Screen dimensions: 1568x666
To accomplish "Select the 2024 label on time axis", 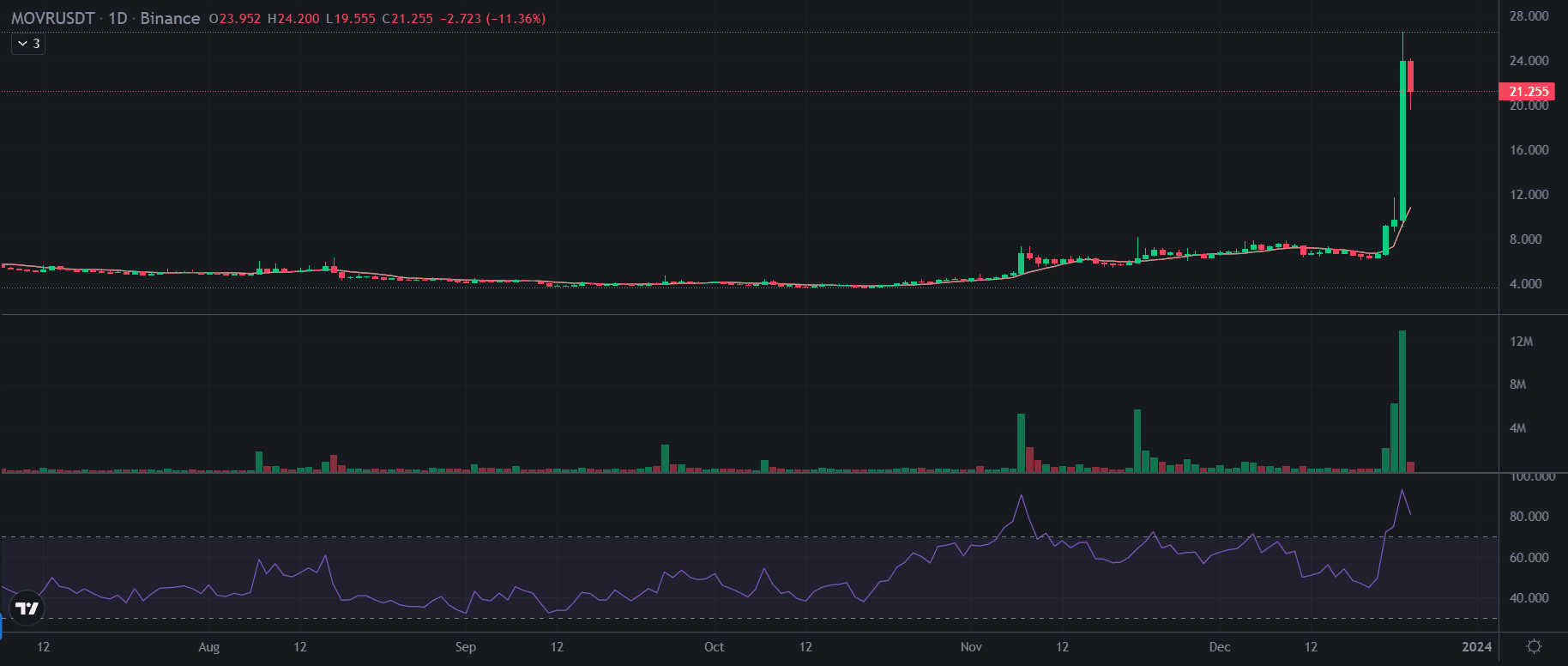I will (x=1476, y=647).
